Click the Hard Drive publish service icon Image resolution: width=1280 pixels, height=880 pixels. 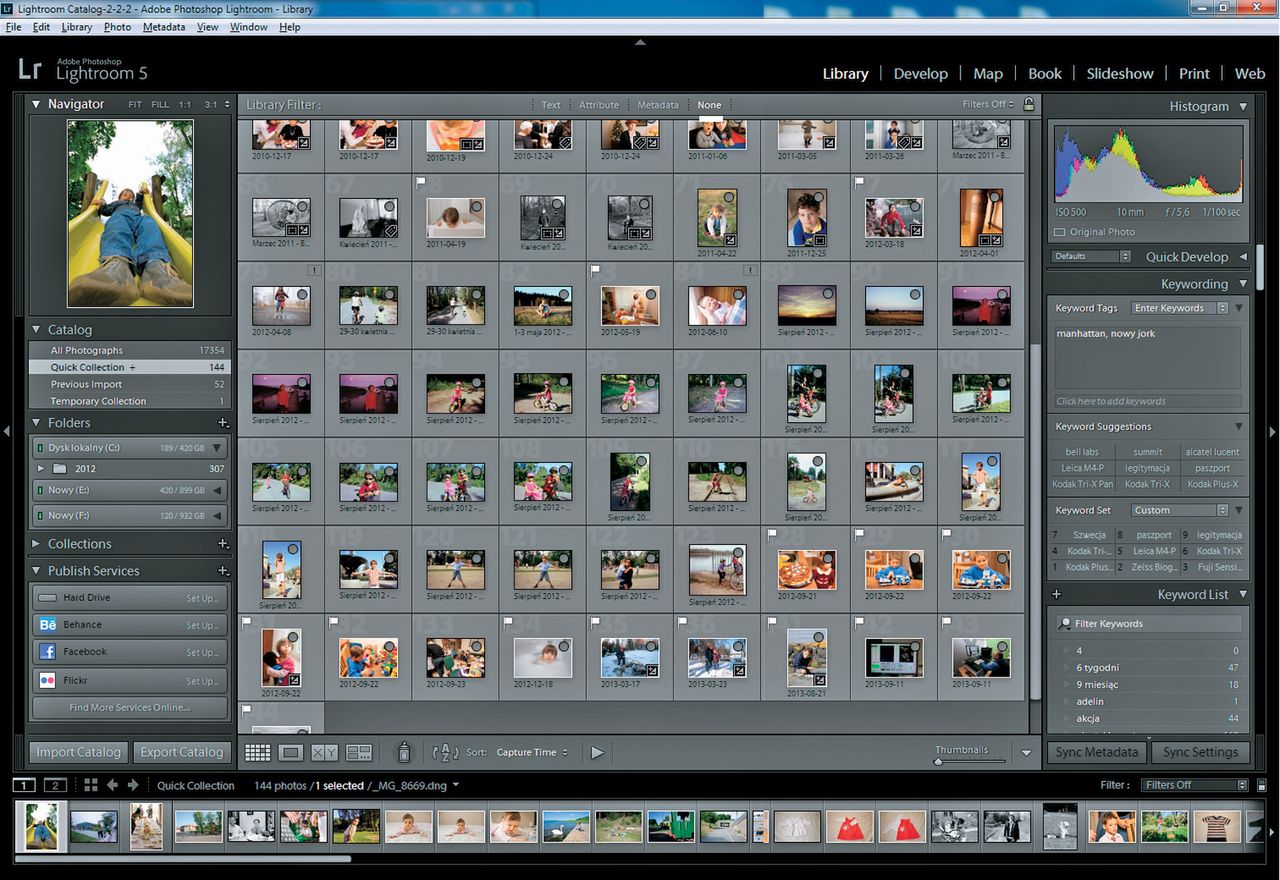tap(47, 597)
